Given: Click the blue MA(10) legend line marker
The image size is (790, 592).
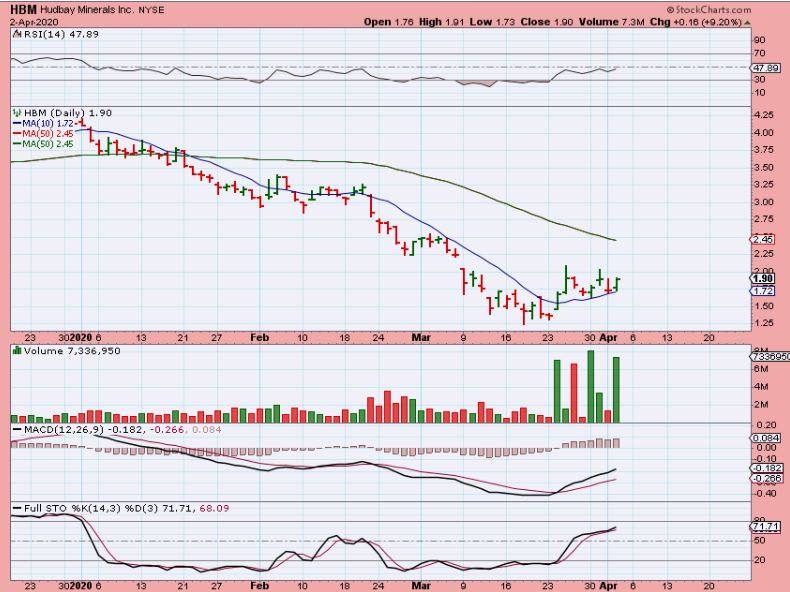Looking at the screenshot, I should click(17, 123).
